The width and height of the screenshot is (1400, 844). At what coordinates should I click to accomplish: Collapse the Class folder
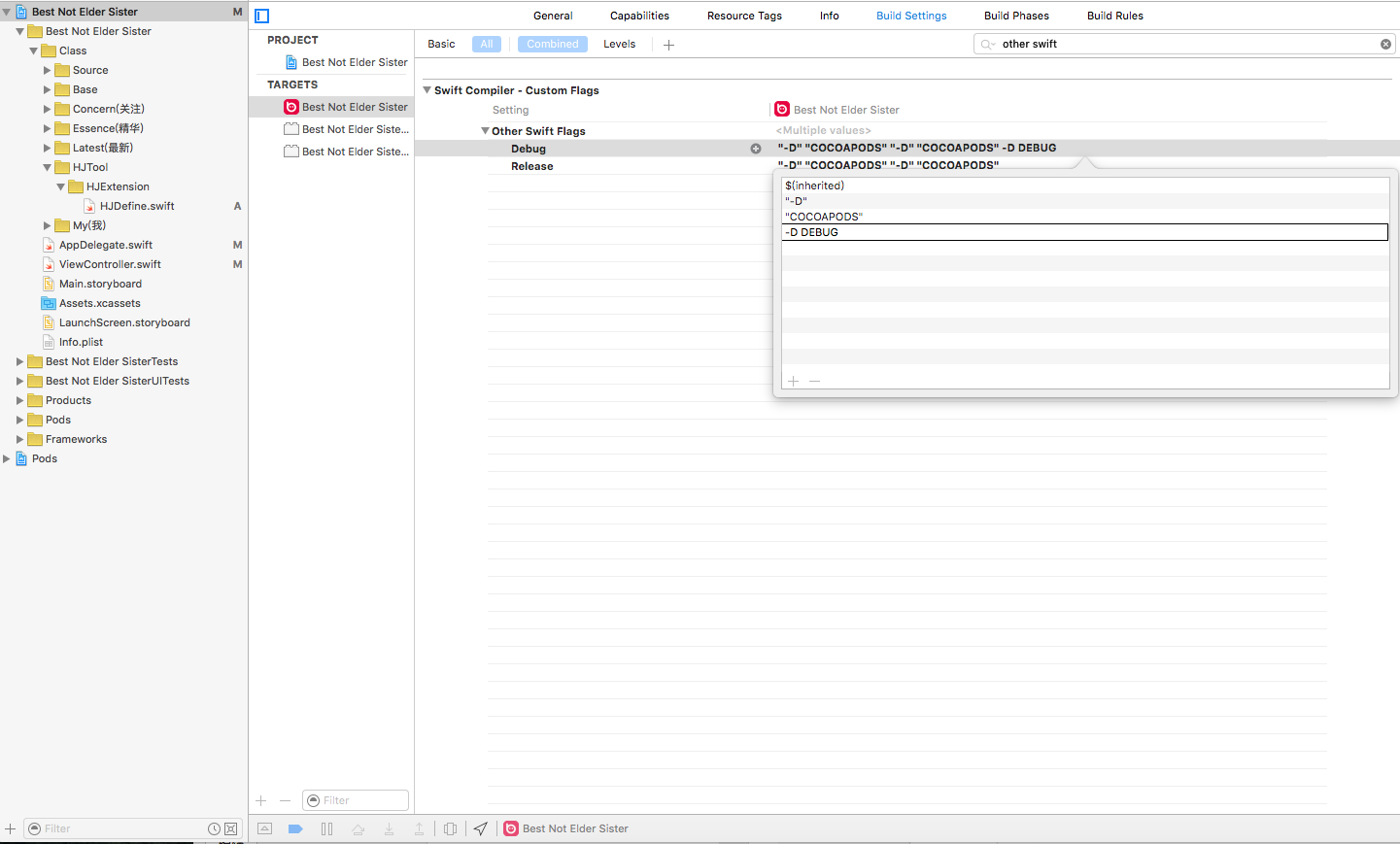pyautogui.click(x=34, y=51)
